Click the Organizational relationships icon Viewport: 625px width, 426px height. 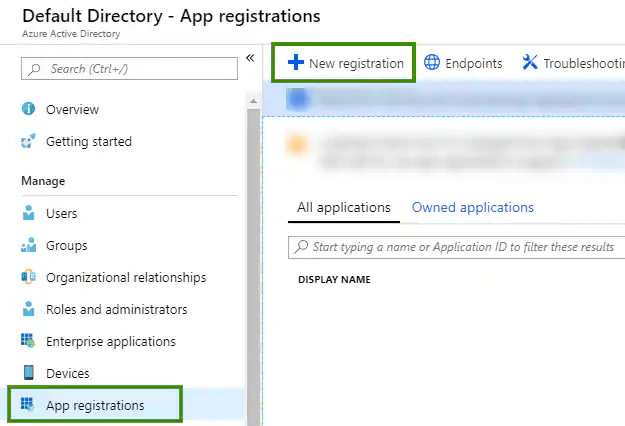[x=28, y=277]
